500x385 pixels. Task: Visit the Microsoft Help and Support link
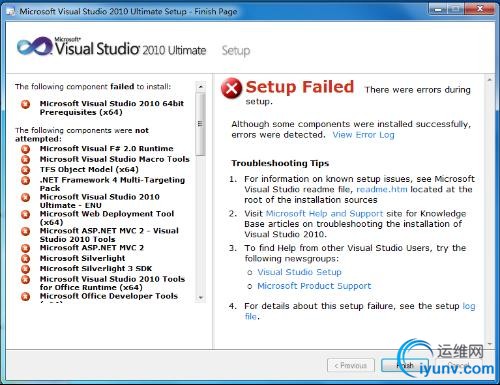324,213
